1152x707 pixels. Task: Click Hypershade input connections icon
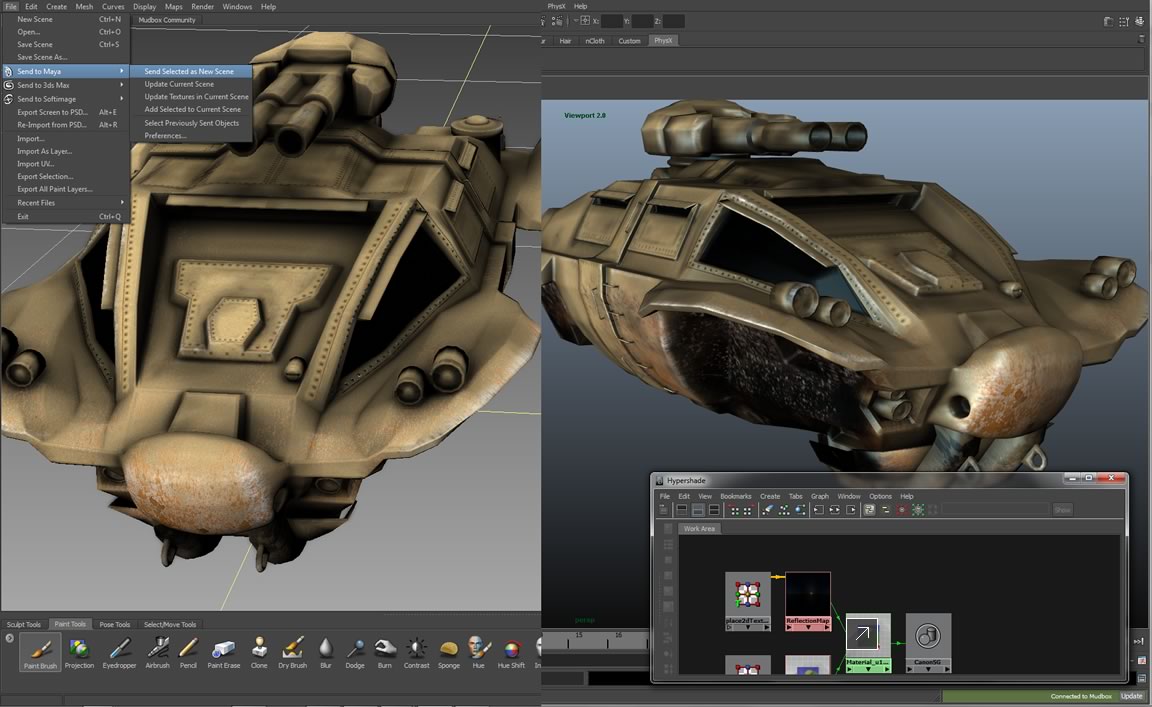click(x=818, y=509)
